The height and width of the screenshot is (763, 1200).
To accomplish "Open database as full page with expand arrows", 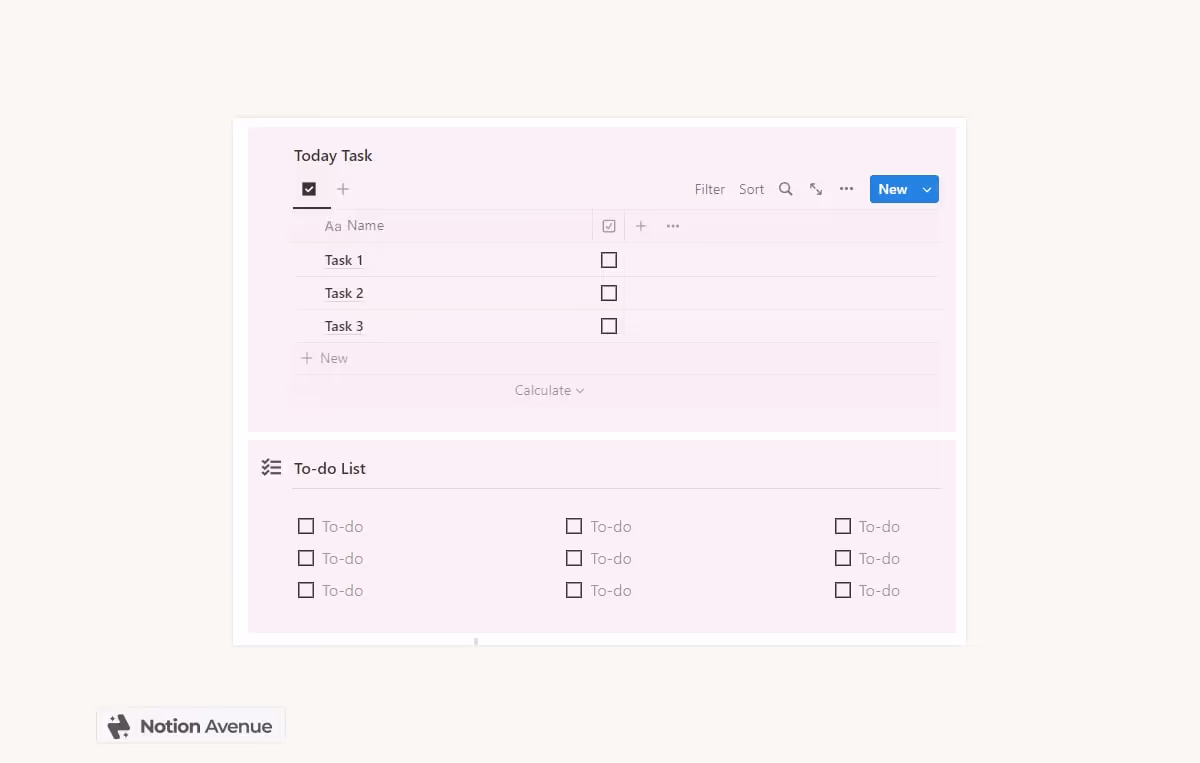I will pos(816,189).
